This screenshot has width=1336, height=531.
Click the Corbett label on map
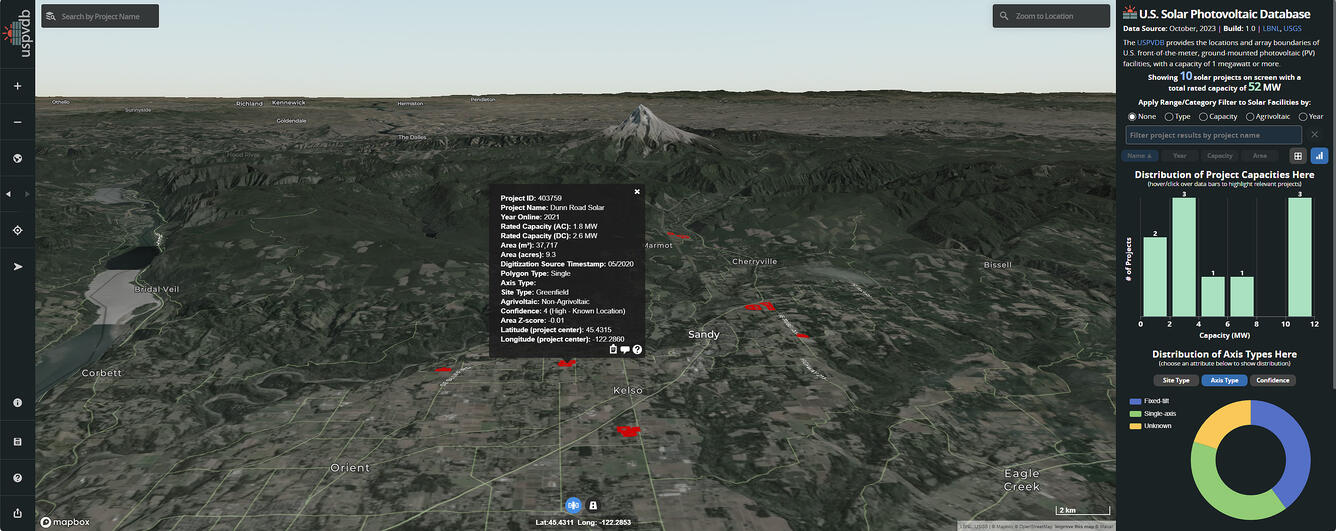(x=102, y=373)
